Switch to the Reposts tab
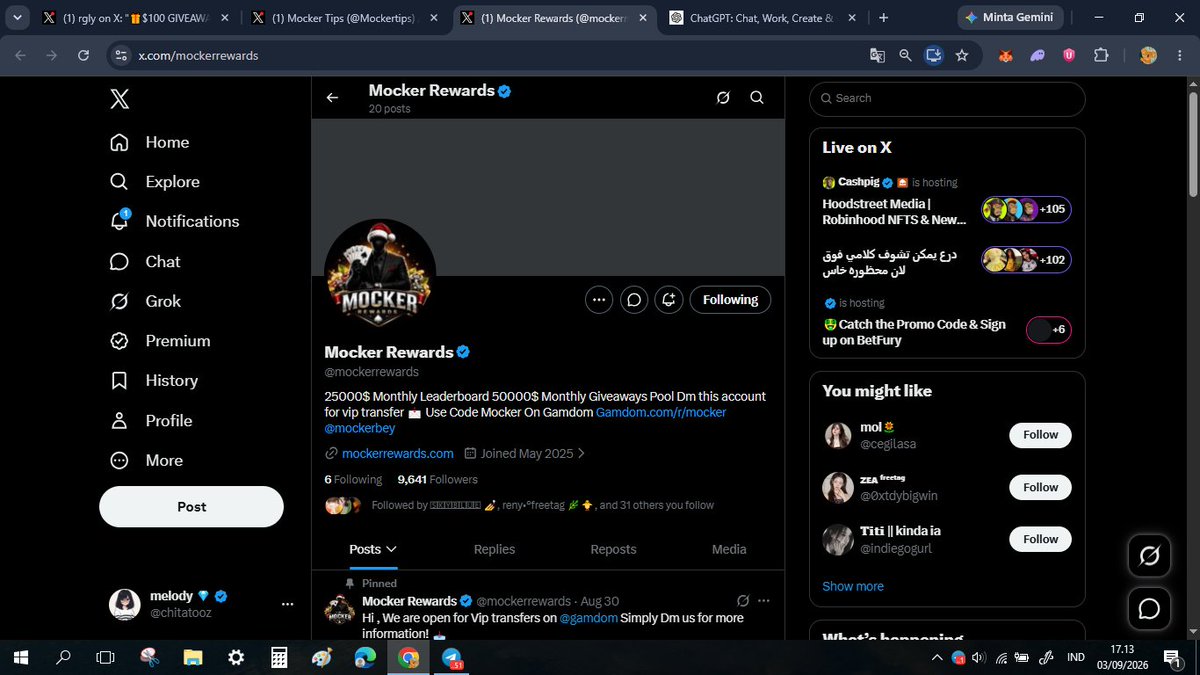 [x=613, y=549]
